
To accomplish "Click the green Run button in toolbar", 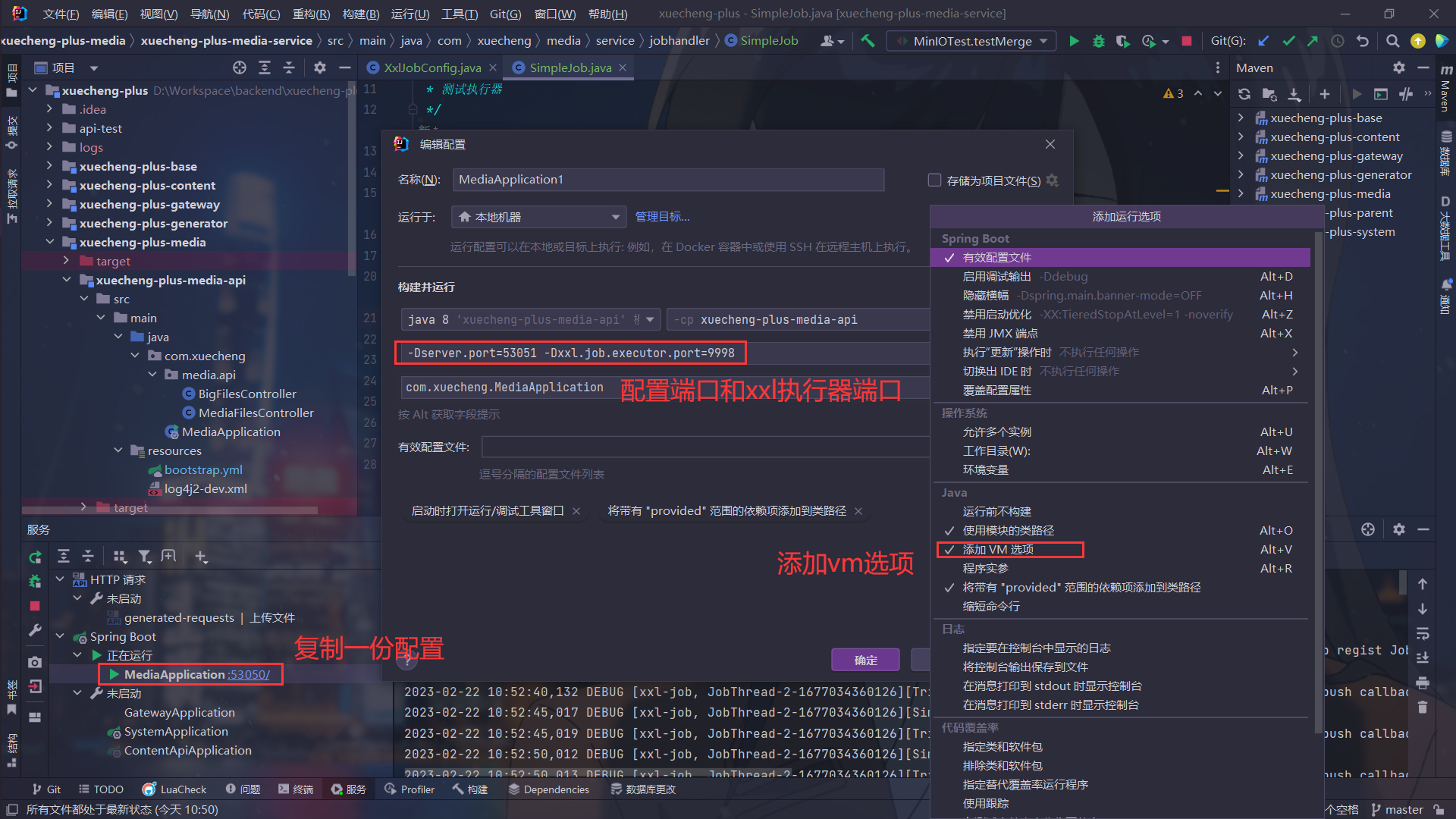I will coord(1074,41).
